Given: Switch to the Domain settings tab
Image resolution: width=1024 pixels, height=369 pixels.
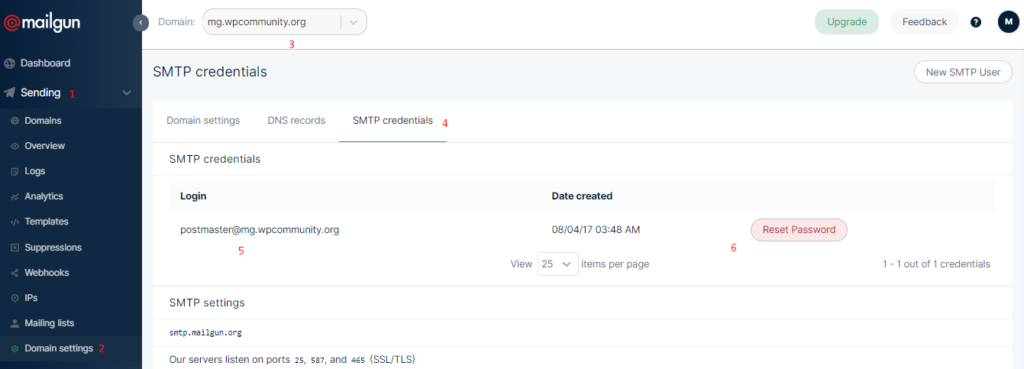Looking at the screenshot, I should pos(203,121).
